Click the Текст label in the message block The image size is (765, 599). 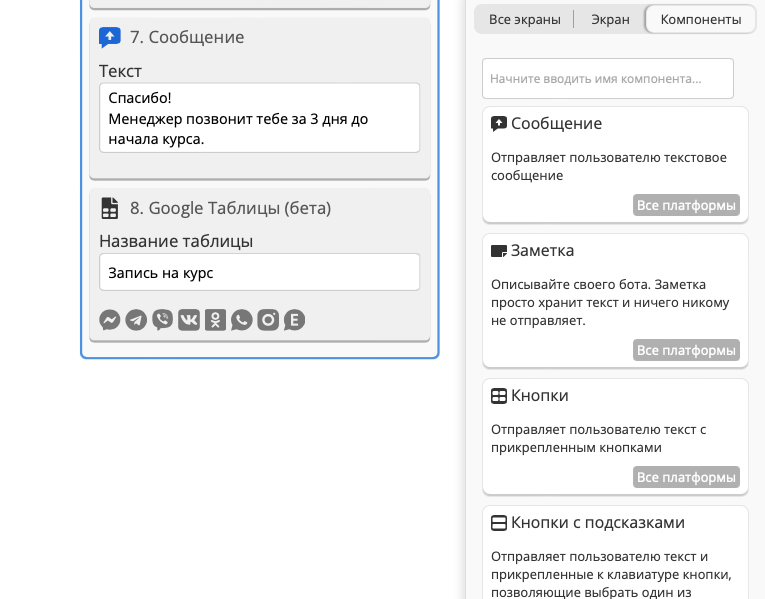(120, 71)
